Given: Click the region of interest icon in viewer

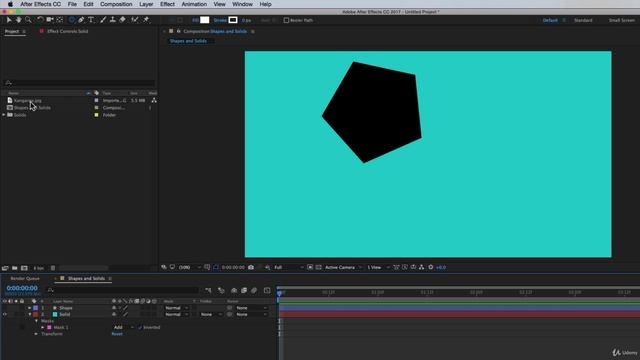Looking at the screenshot, I should point(310,267).
